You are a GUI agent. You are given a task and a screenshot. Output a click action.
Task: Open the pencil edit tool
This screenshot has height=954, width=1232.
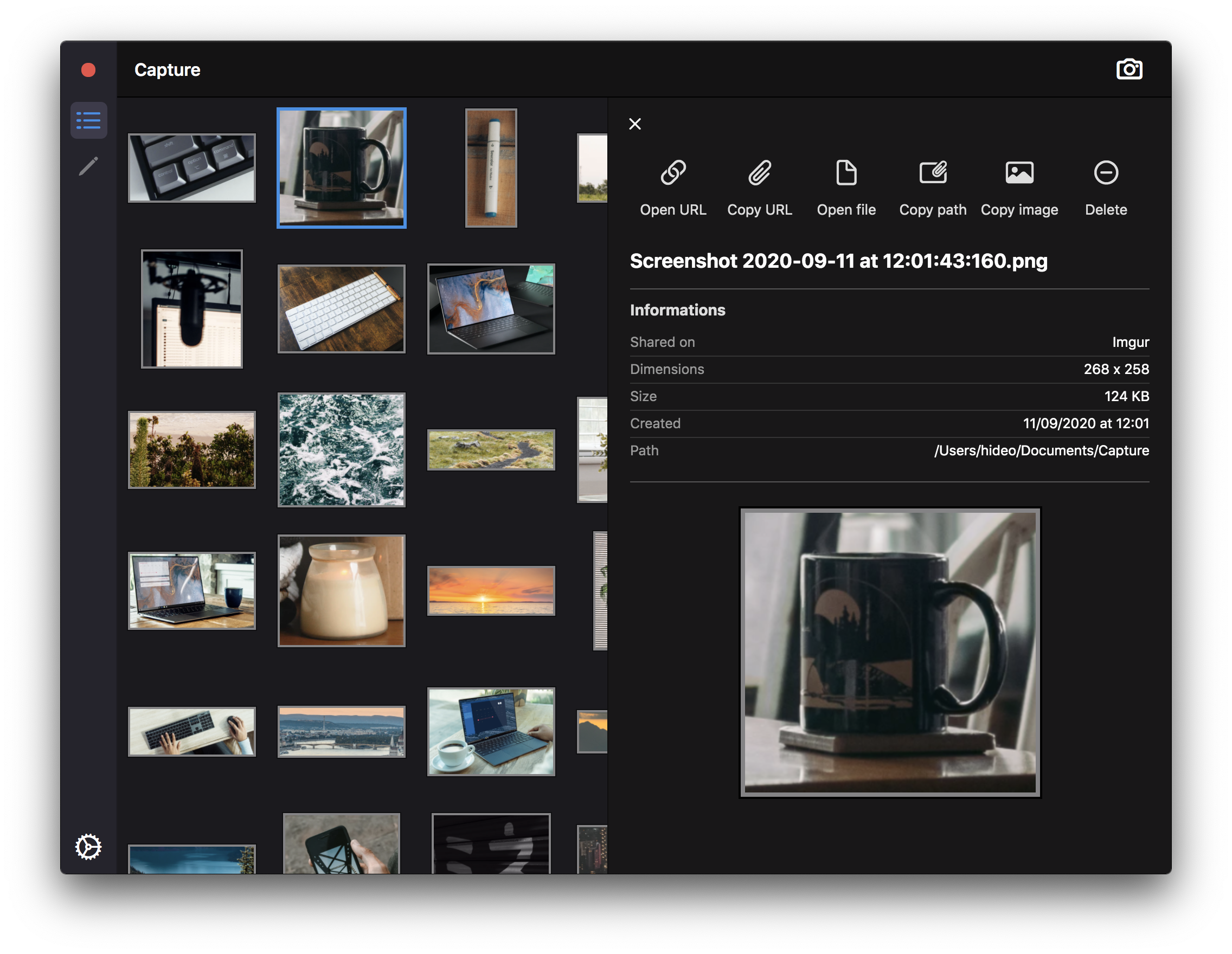88,166
